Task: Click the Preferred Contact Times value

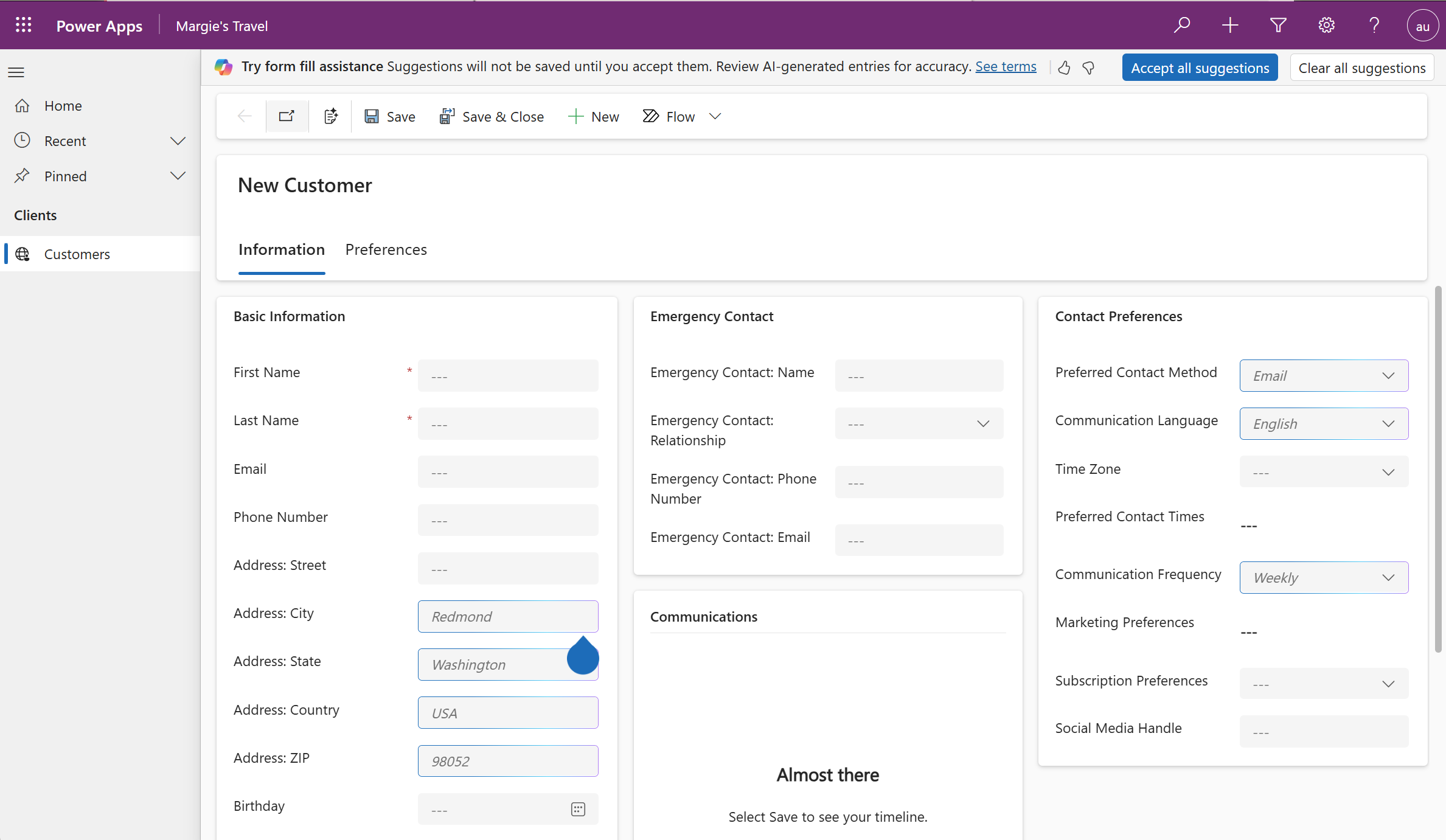Action: [x=1249, y=526]
